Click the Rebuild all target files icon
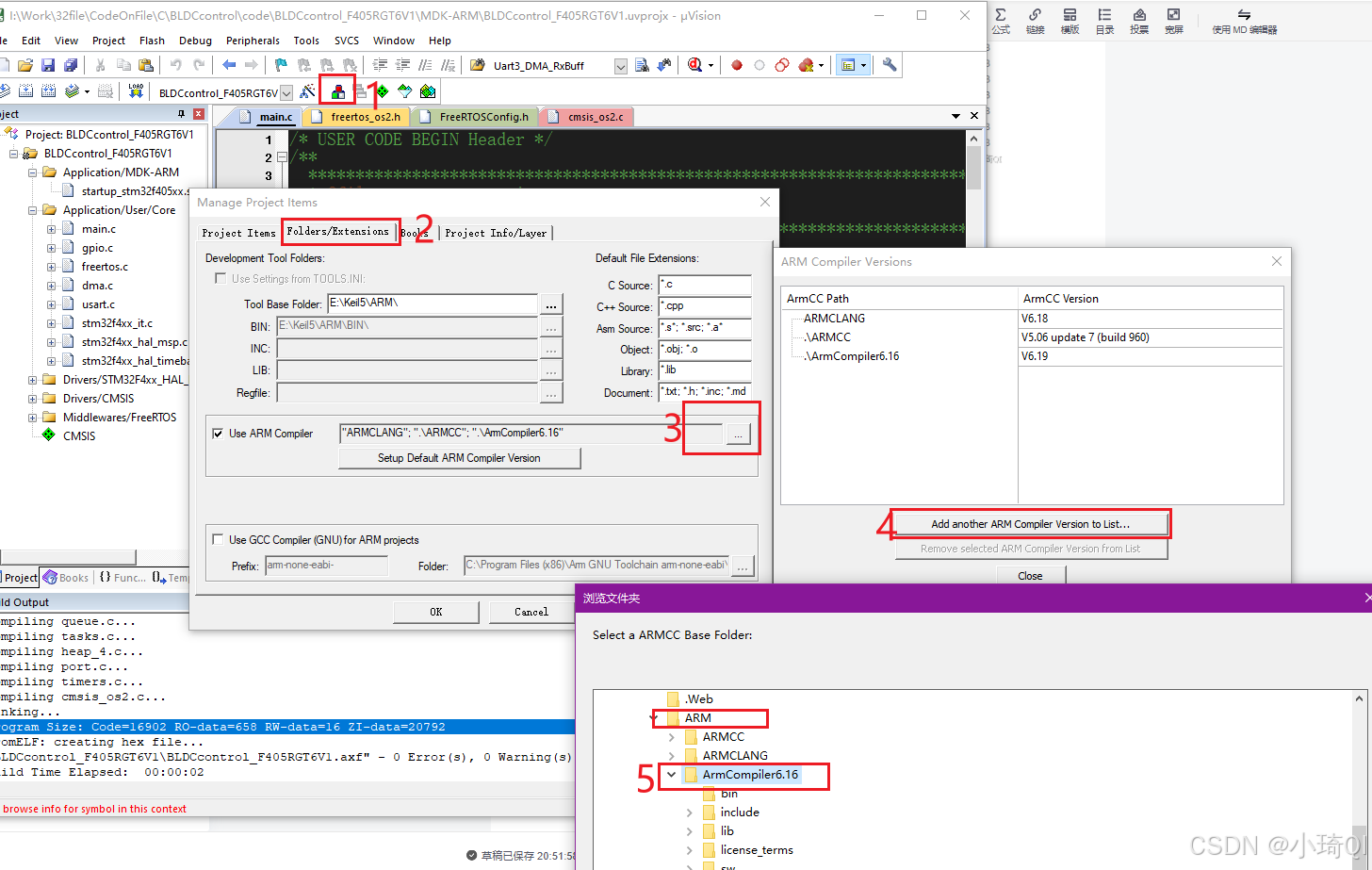Image resolution: width=1372 pixels, height=870 pixels. (x=49, y=91)
